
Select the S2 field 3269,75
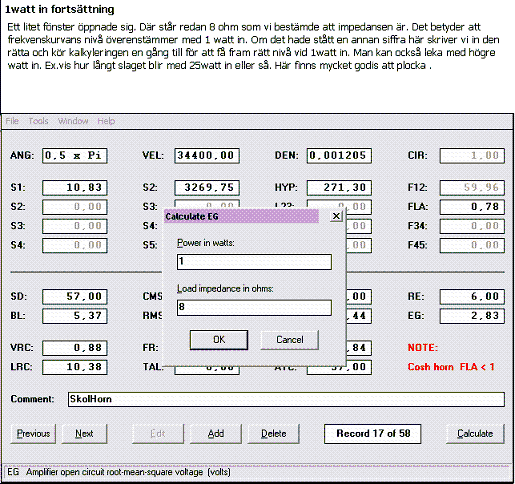point(207,188)
